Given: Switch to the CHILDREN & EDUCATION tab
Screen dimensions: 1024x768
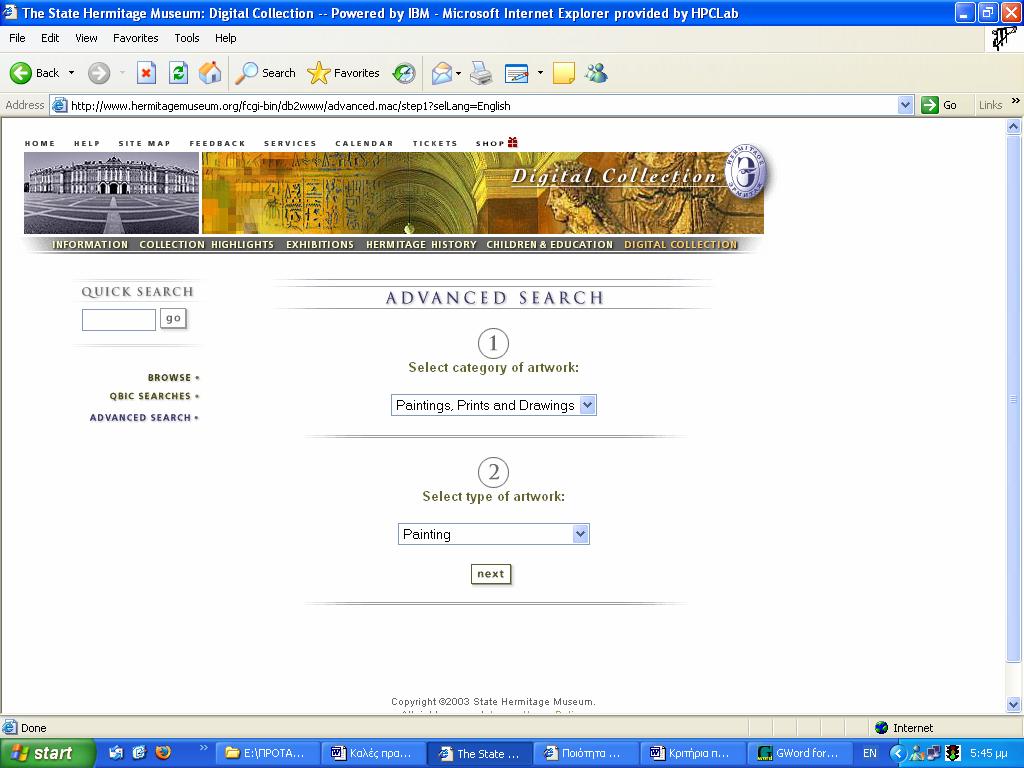Looking at the screenshot, I should (x=550, y=244).
